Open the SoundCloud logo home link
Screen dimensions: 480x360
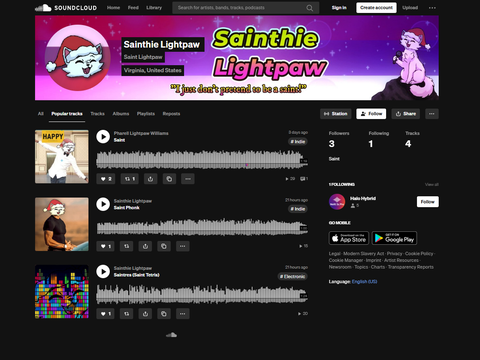point(66,8)
